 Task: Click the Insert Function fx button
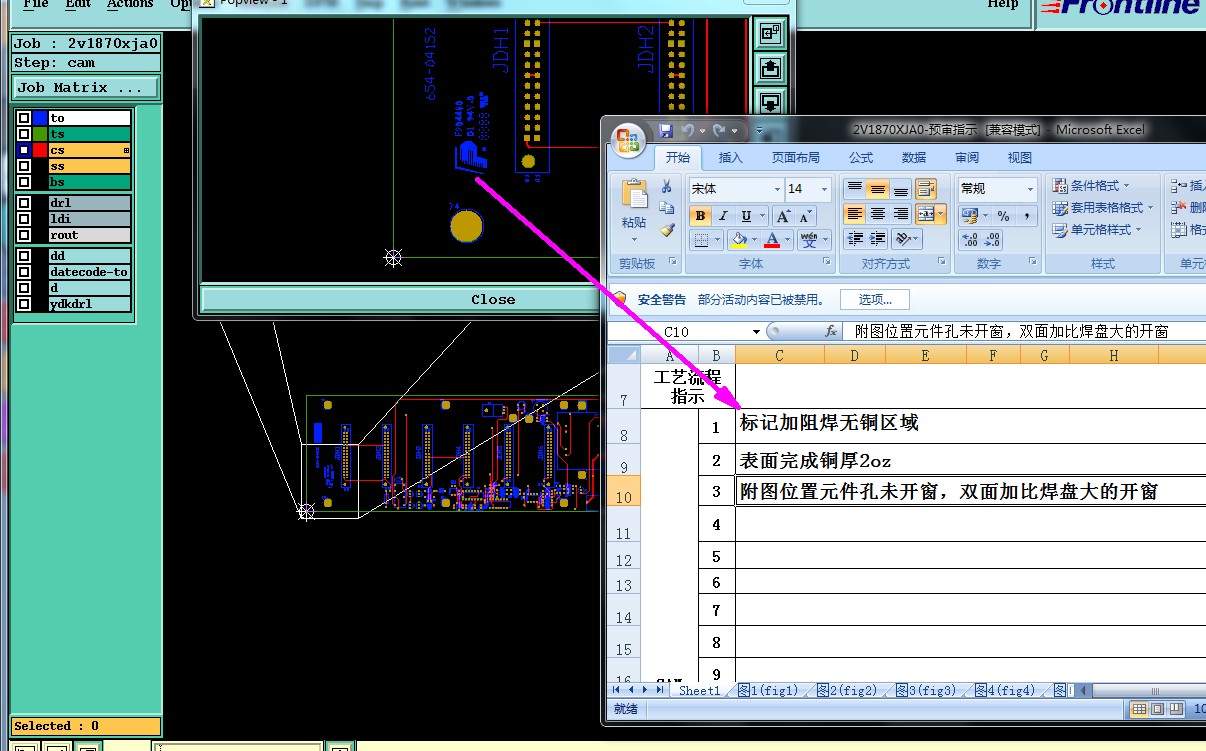click(830, 331)
